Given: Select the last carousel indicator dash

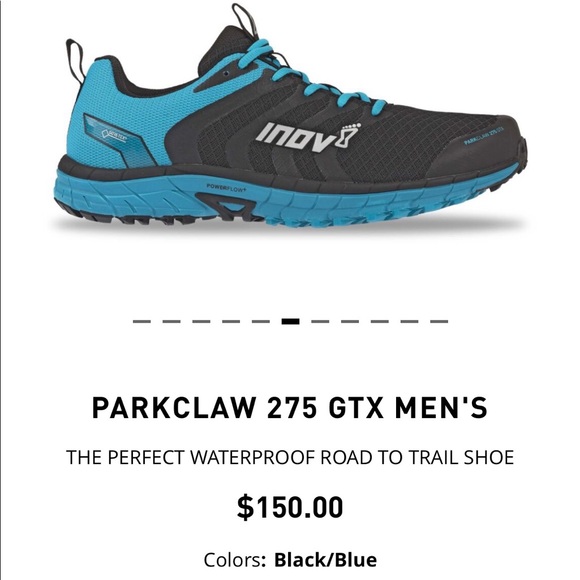Looking at the screenshot, I should 439,321.
